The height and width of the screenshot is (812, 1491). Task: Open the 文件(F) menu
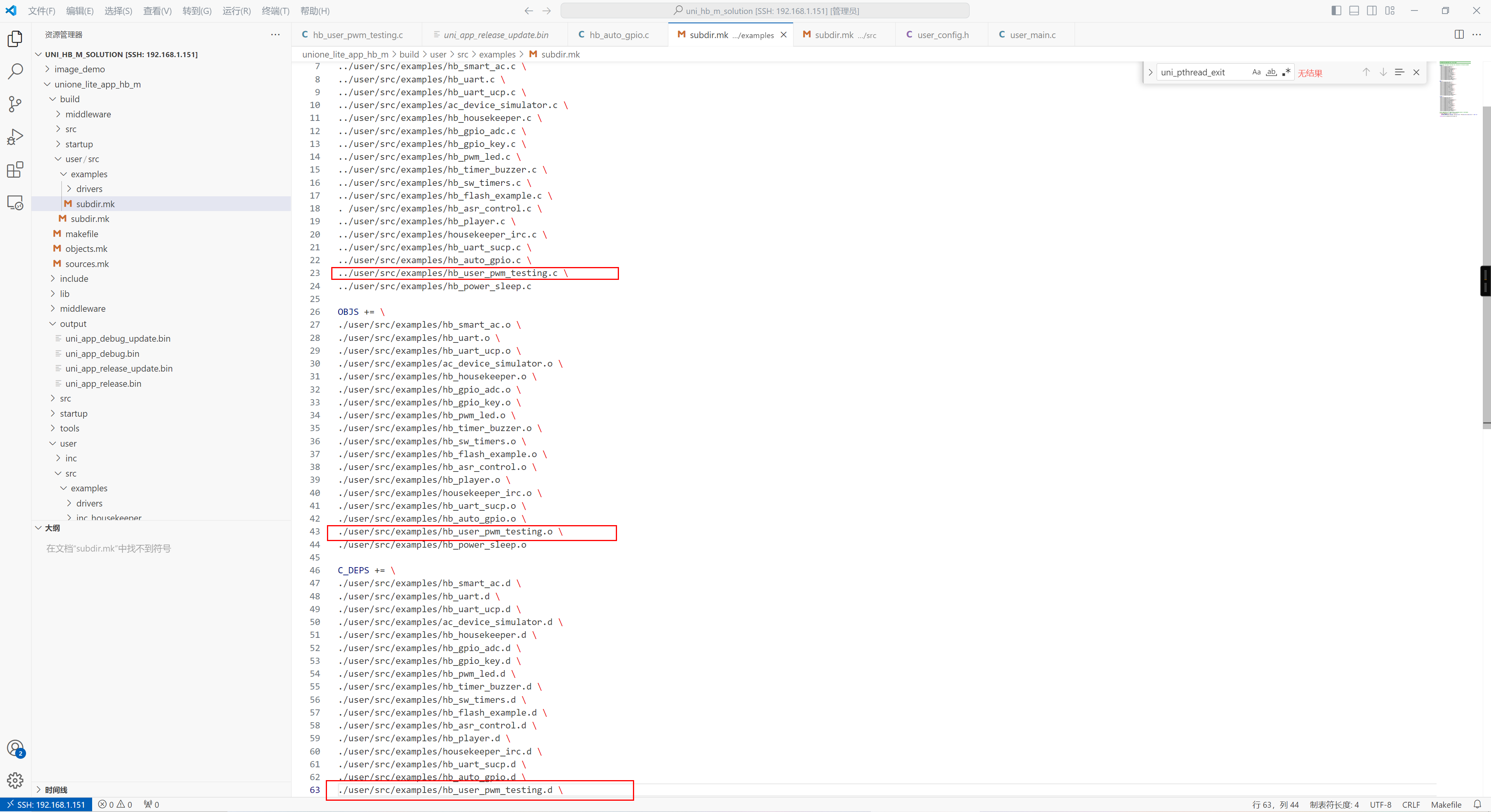[42, 11]
